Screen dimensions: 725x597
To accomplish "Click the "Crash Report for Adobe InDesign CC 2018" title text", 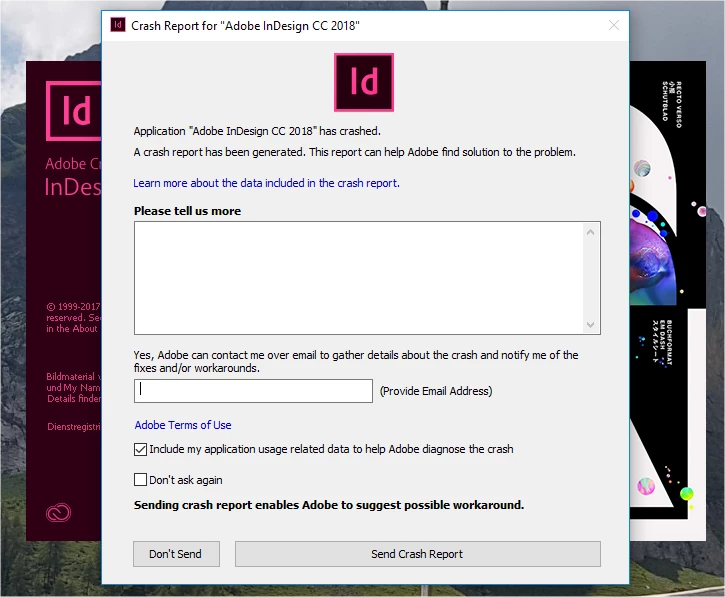I will (x=245, y=25).
